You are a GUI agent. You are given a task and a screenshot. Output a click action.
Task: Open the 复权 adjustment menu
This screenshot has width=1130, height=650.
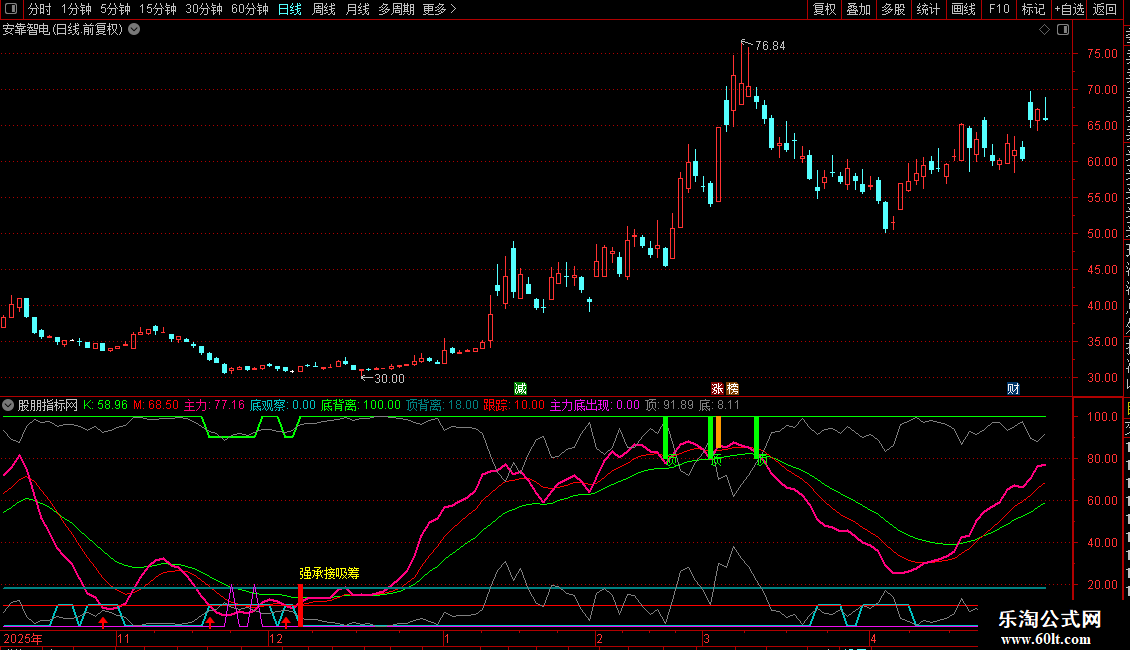[x=824, y=9]
